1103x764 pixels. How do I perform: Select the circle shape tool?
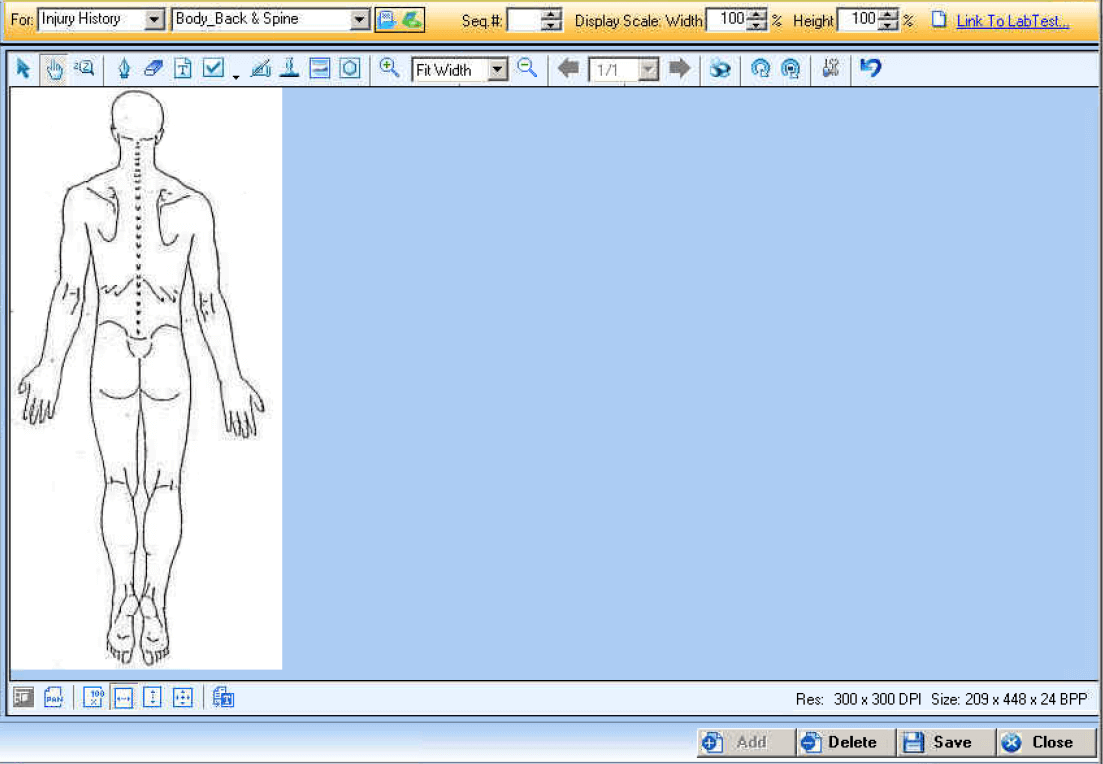(350, 69)
